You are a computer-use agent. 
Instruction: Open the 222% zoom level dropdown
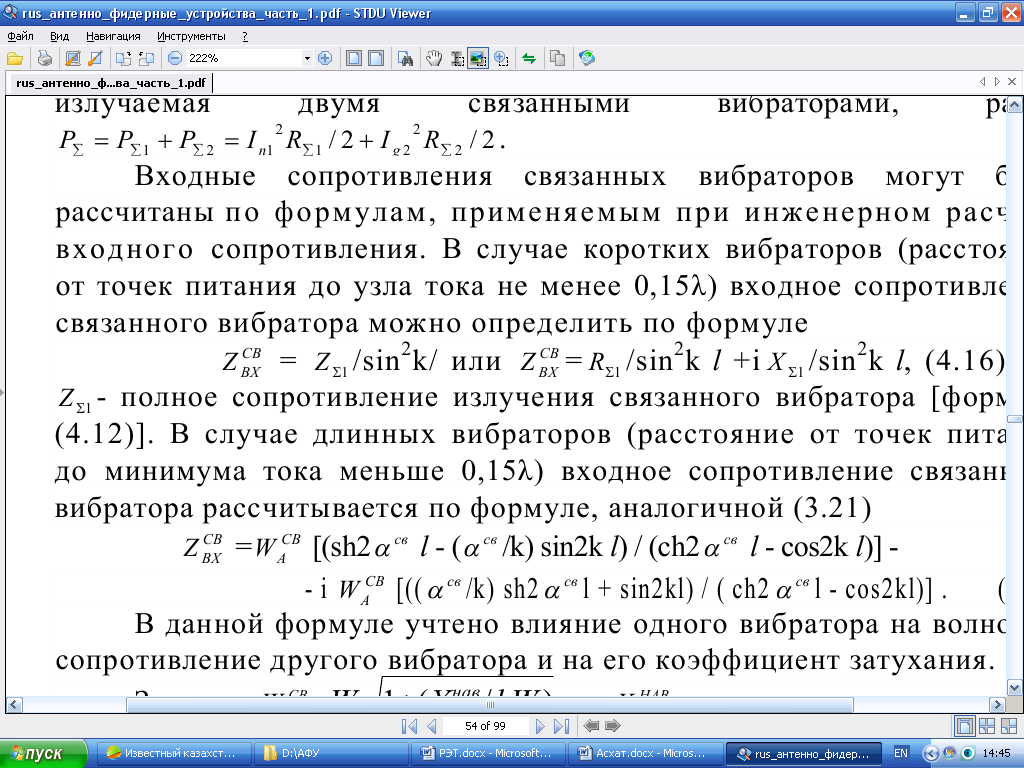point(307,59)
